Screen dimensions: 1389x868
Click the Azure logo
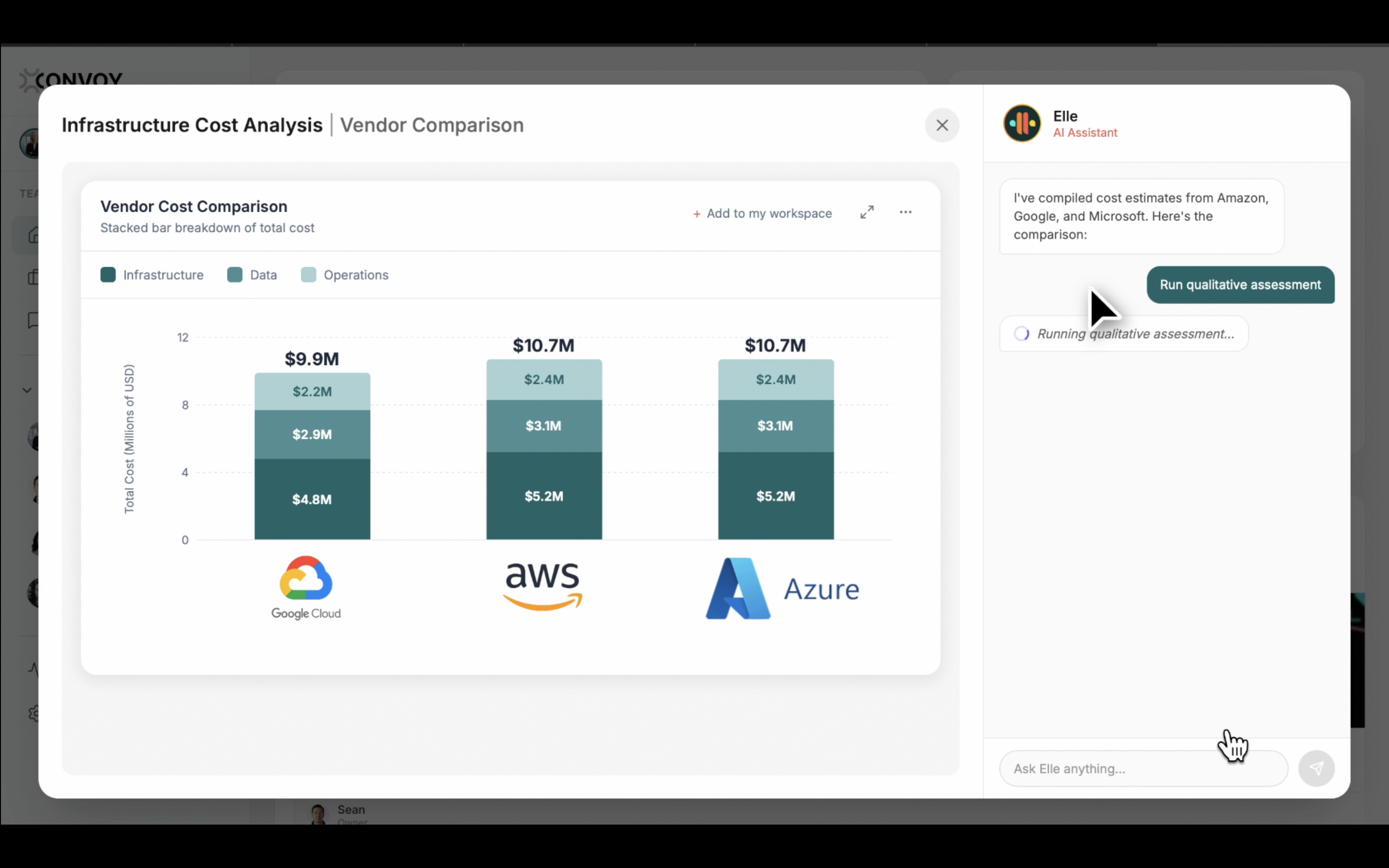782,588
